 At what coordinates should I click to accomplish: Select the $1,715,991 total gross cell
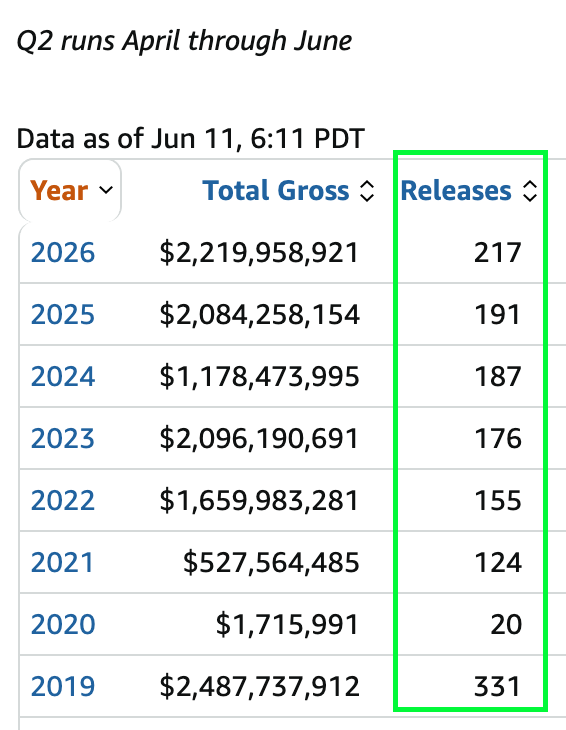coord(287,625)
